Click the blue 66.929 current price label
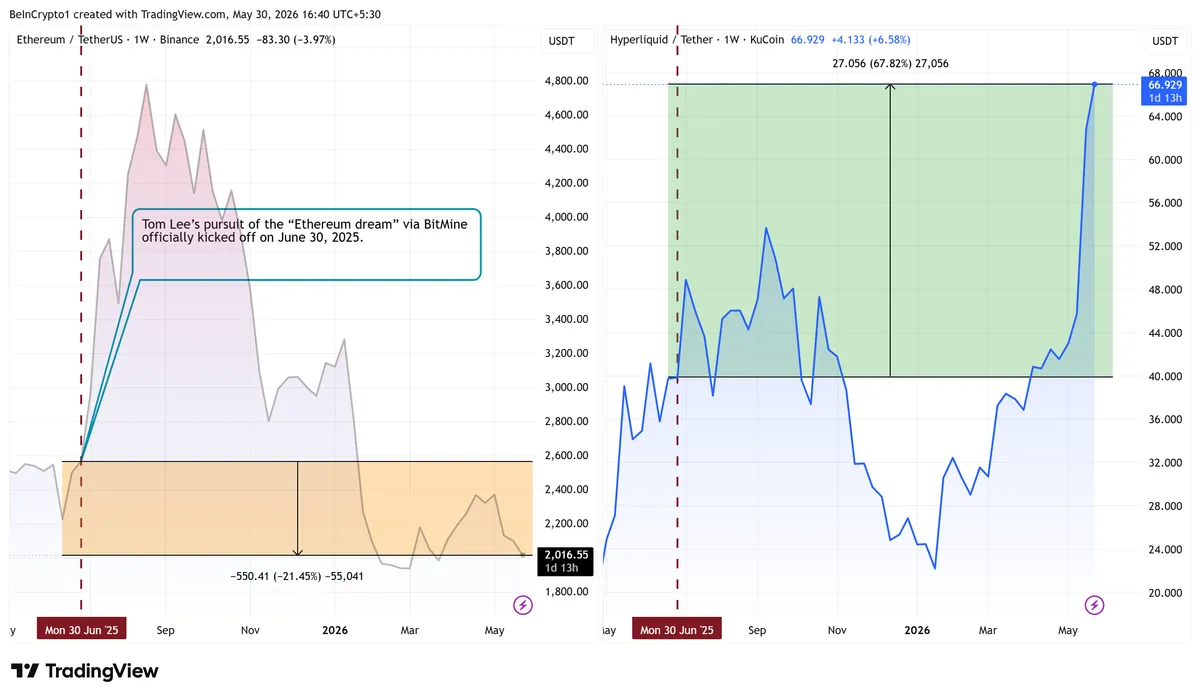Image resolution: width=1200 pixels, height=699 pixels. 1162,90
